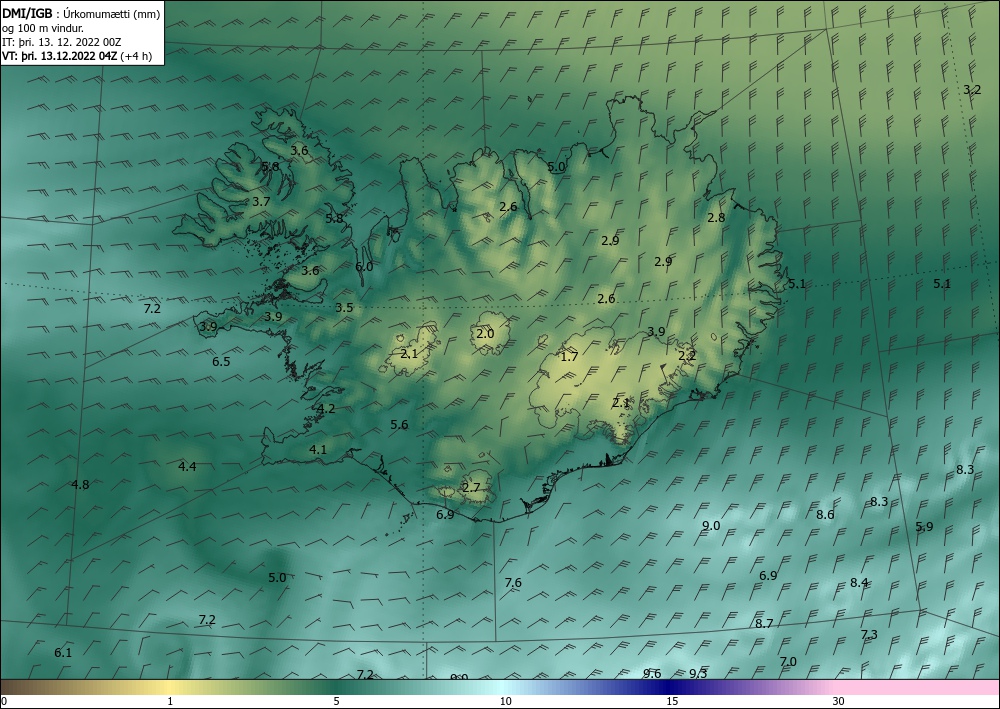The width and height of the screenshot is (1000, 709).
Task: Click the 8.4 precipitation value
Action: tap(859, 582)
